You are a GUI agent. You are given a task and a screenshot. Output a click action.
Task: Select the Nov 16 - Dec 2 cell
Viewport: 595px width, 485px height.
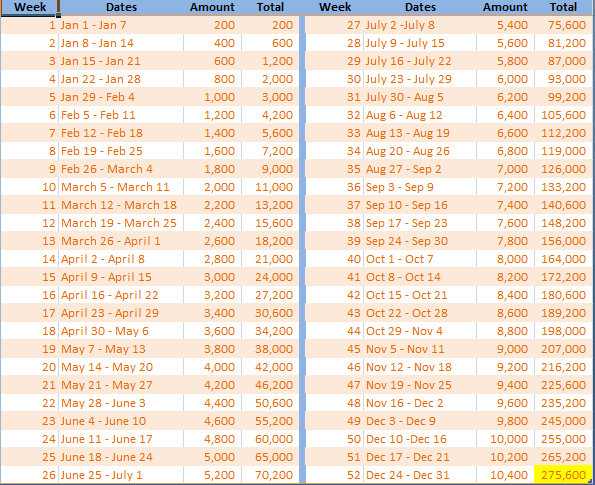[420, 403]
